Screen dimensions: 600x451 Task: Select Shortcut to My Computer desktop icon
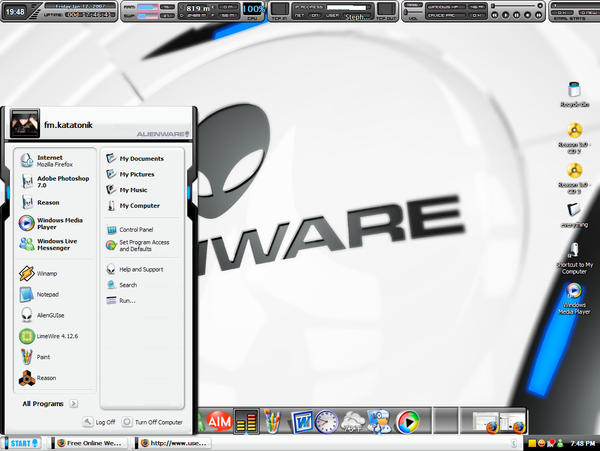click(x=574, y=258)
